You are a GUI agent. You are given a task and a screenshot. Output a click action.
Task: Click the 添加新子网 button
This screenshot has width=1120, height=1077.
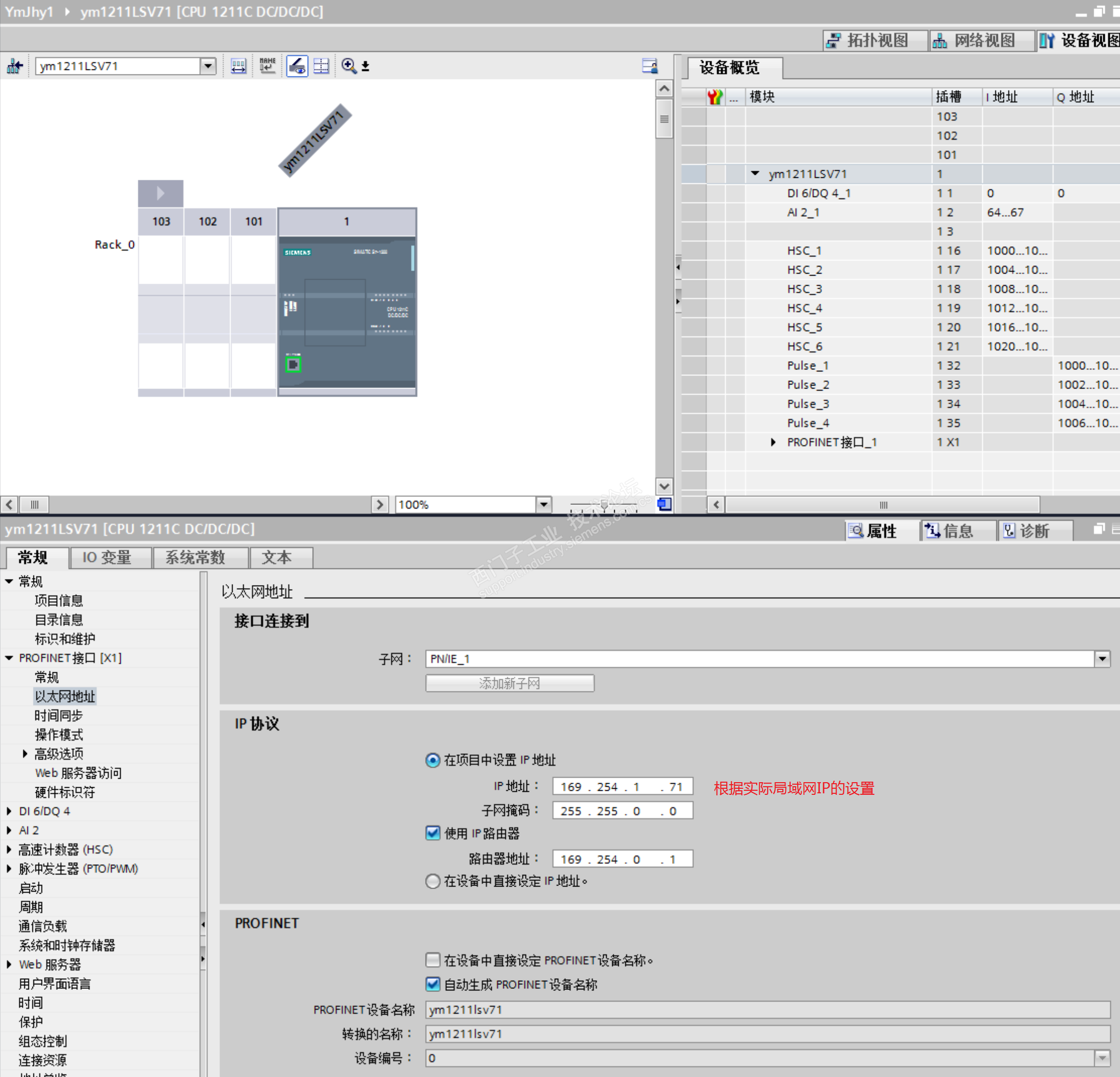pyautogui.click(x=509, y=683)
